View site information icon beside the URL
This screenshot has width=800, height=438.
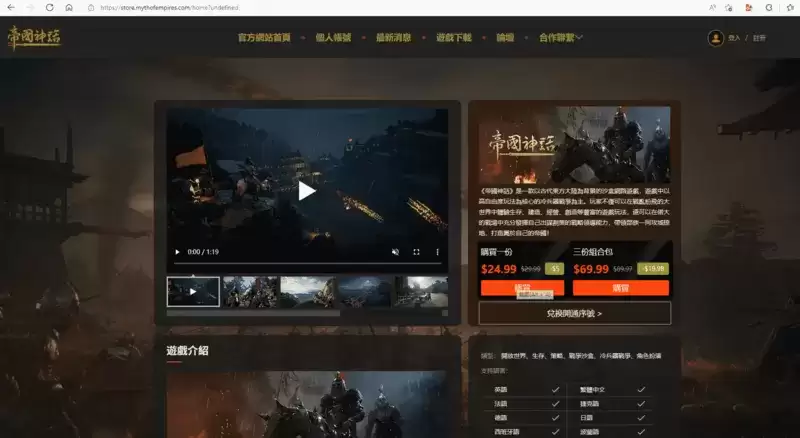[x=91, y=8]
